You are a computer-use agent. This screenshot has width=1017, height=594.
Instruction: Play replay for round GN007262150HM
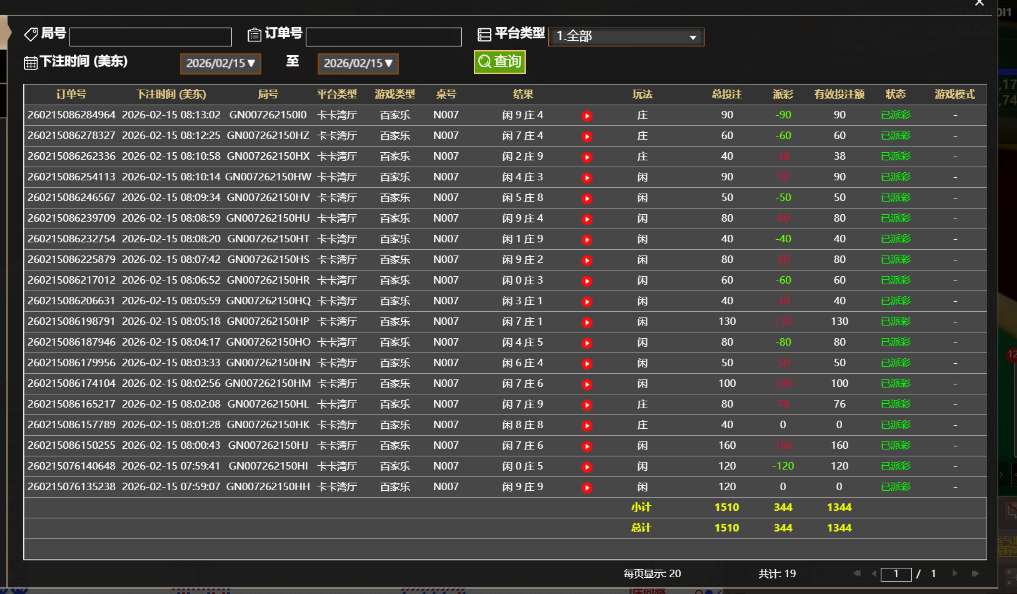click(x=587, y=384)
